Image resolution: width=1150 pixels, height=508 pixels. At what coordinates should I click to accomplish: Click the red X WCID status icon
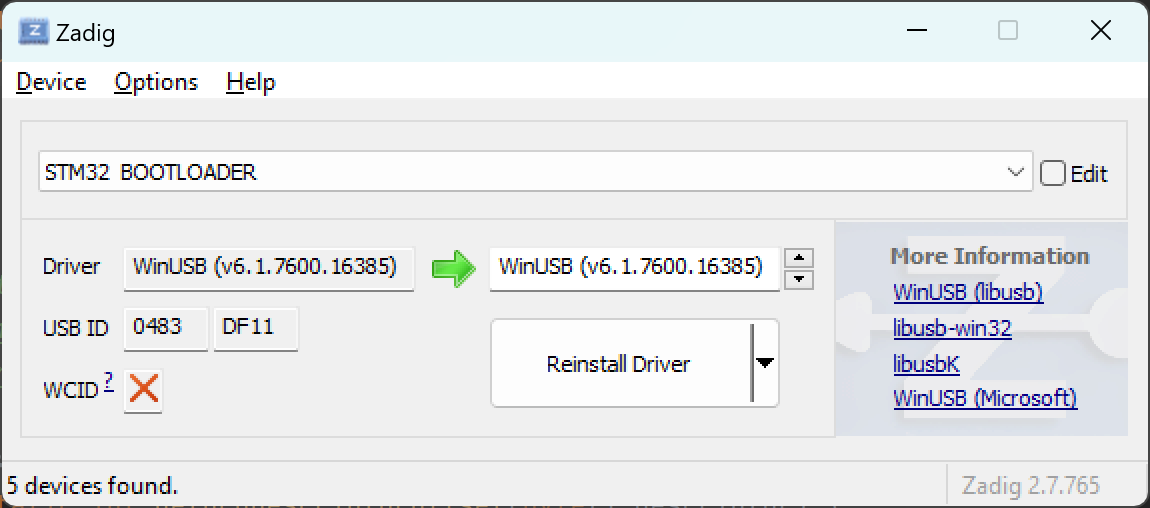[x=143, y=389]
